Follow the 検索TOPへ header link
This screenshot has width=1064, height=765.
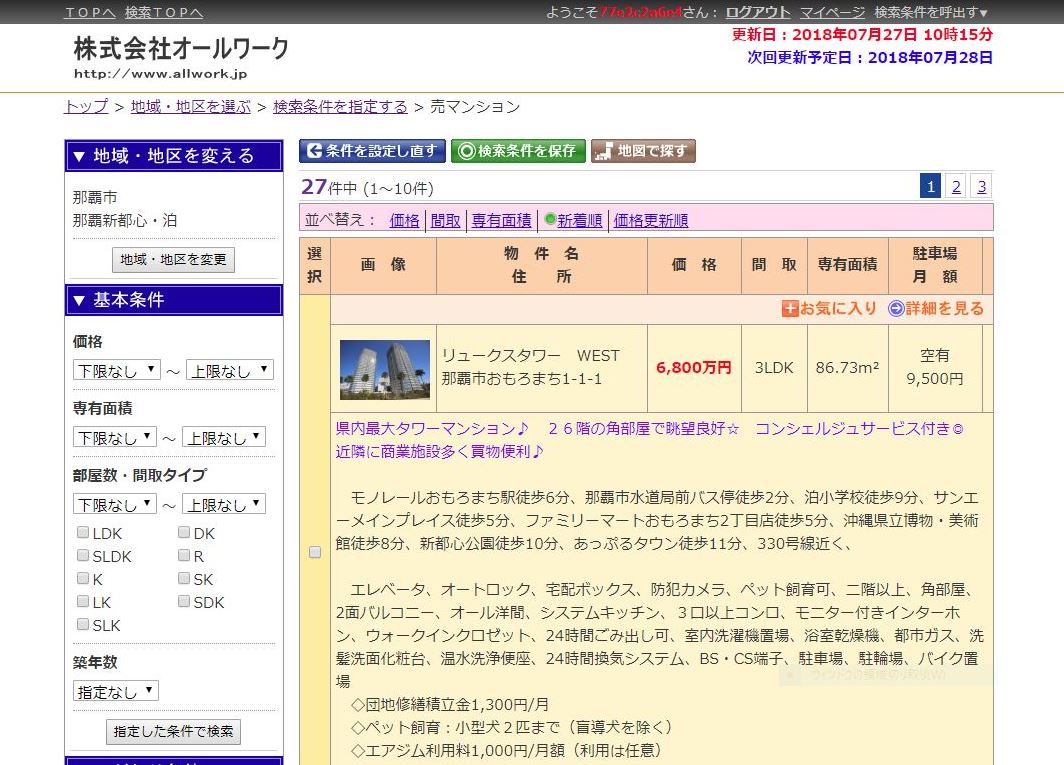click(164, 12)
